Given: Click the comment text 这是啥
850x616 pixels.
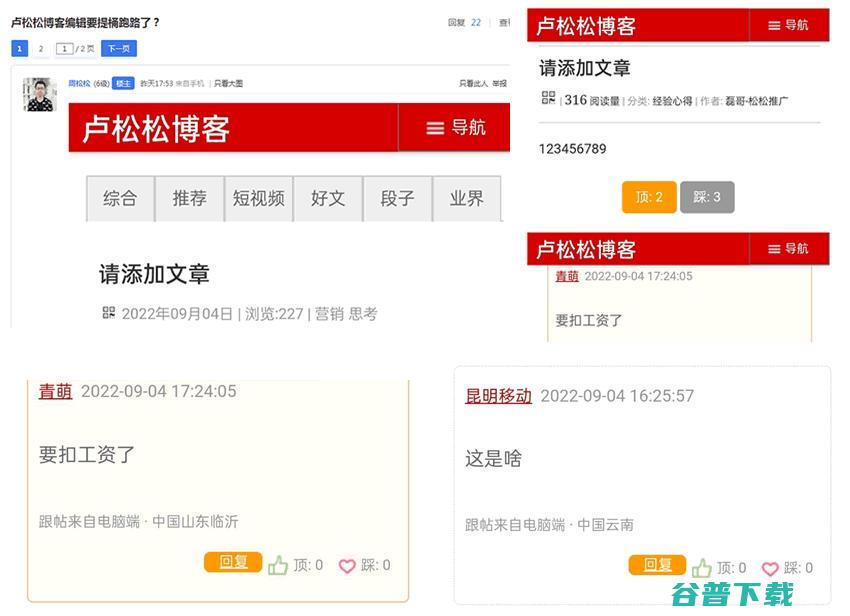Looking at the screenshot, I should pyautogui.click(x=493, y=459).
